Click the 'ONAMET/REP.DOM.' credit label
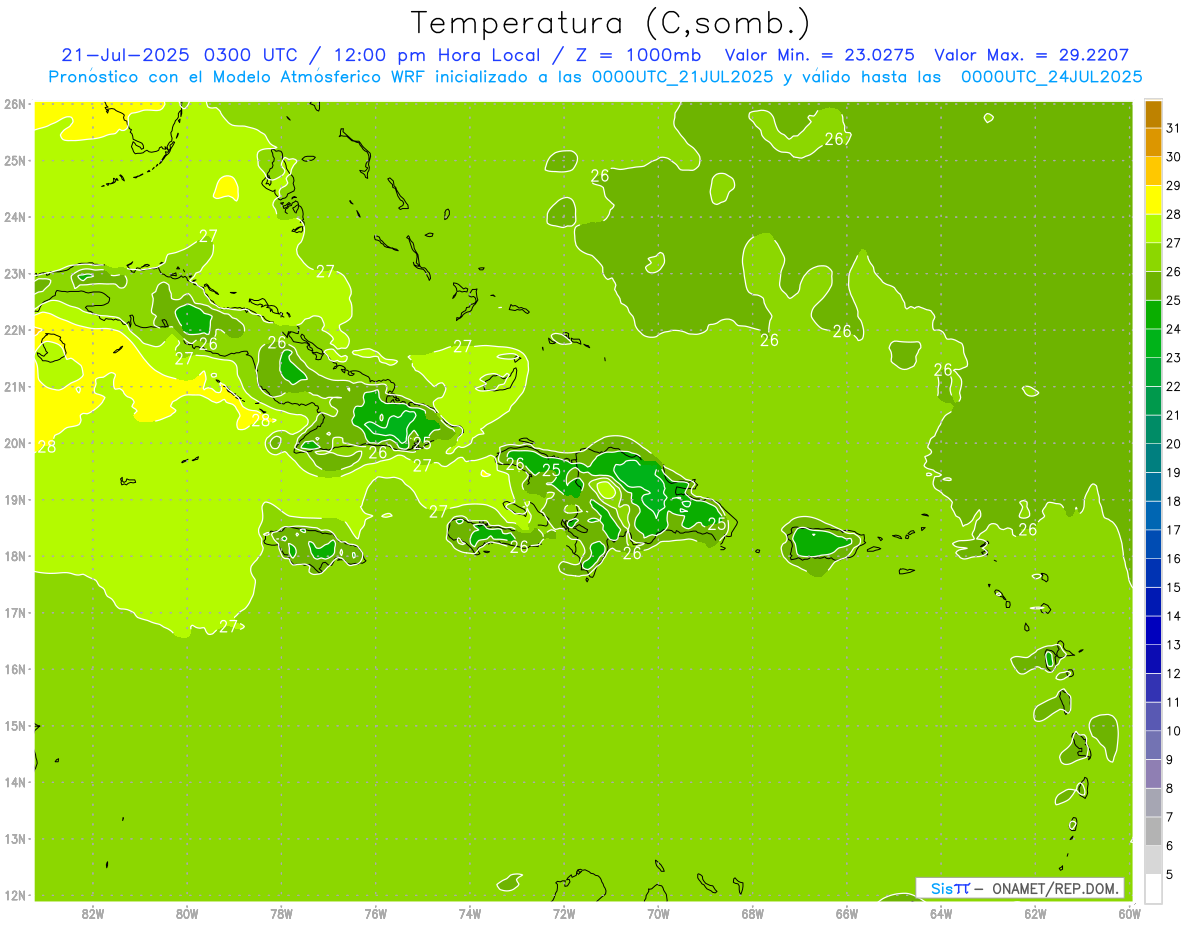Viewport: 1200px width, 927px height. point(1056,888)
